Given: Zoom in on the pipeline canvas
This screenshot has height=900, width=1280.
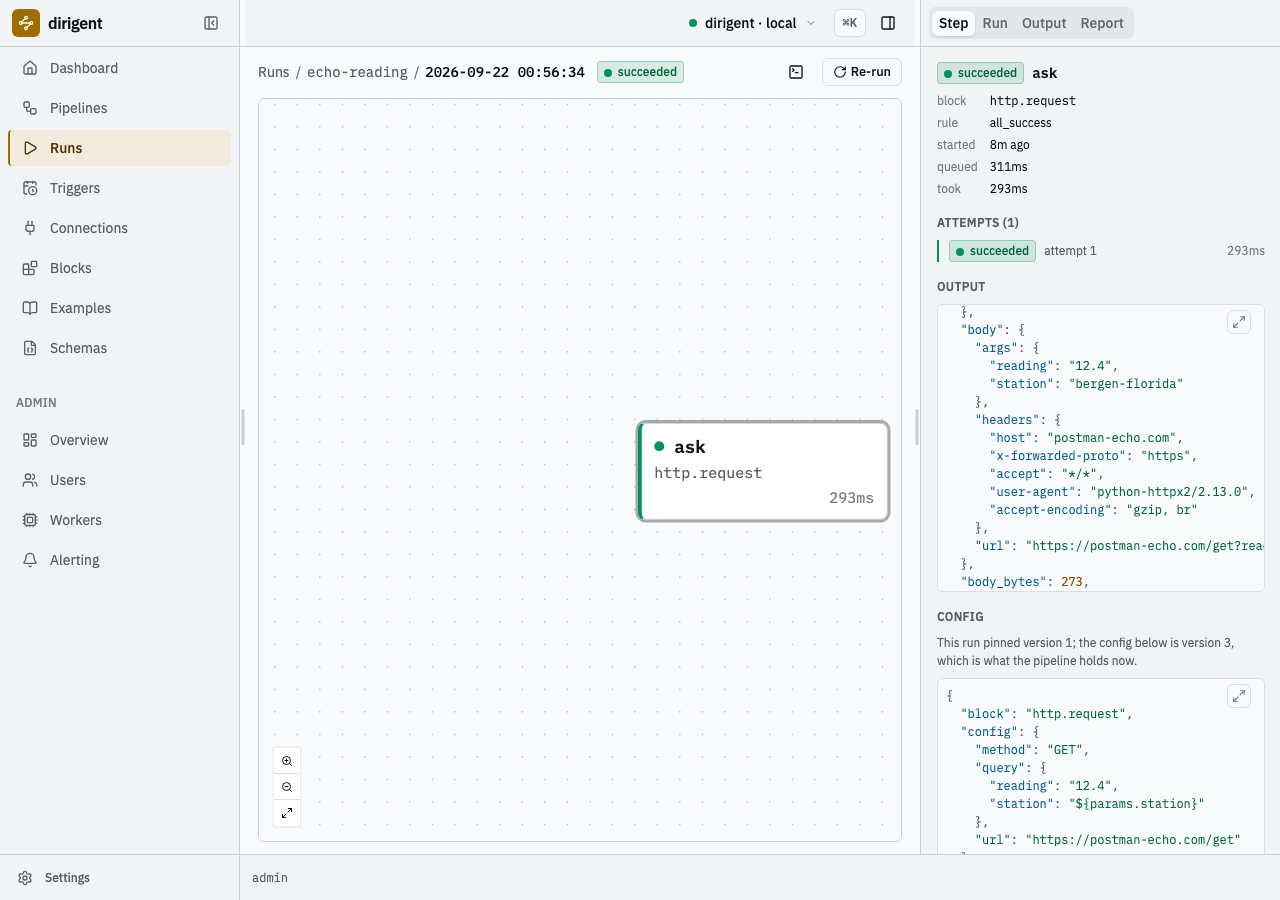Looking at the screenshot, I should [287, 761].
